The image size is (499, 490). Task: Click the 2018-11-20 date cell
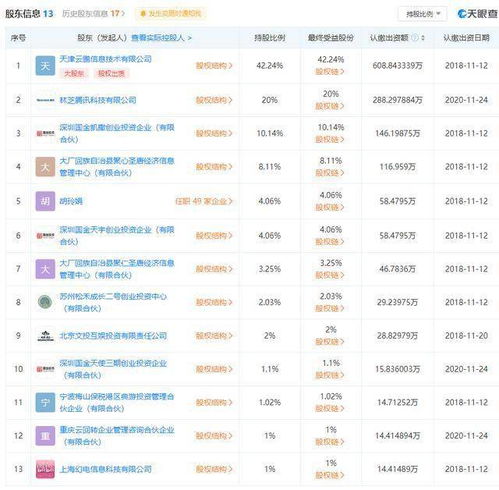(x=466, y=336)
